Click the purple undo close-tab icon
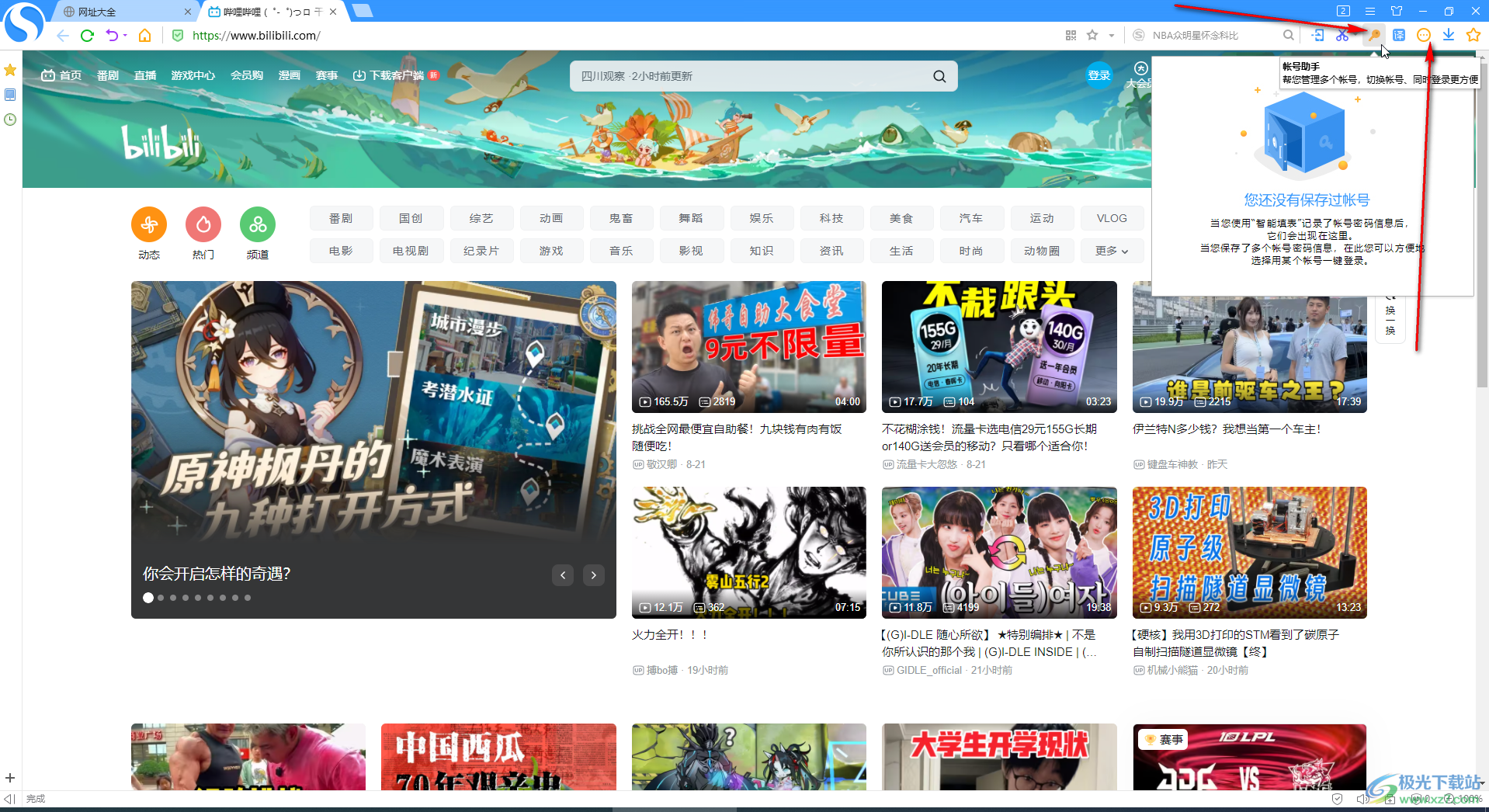This screenshot has width=1489, height=812. point(112,35)
